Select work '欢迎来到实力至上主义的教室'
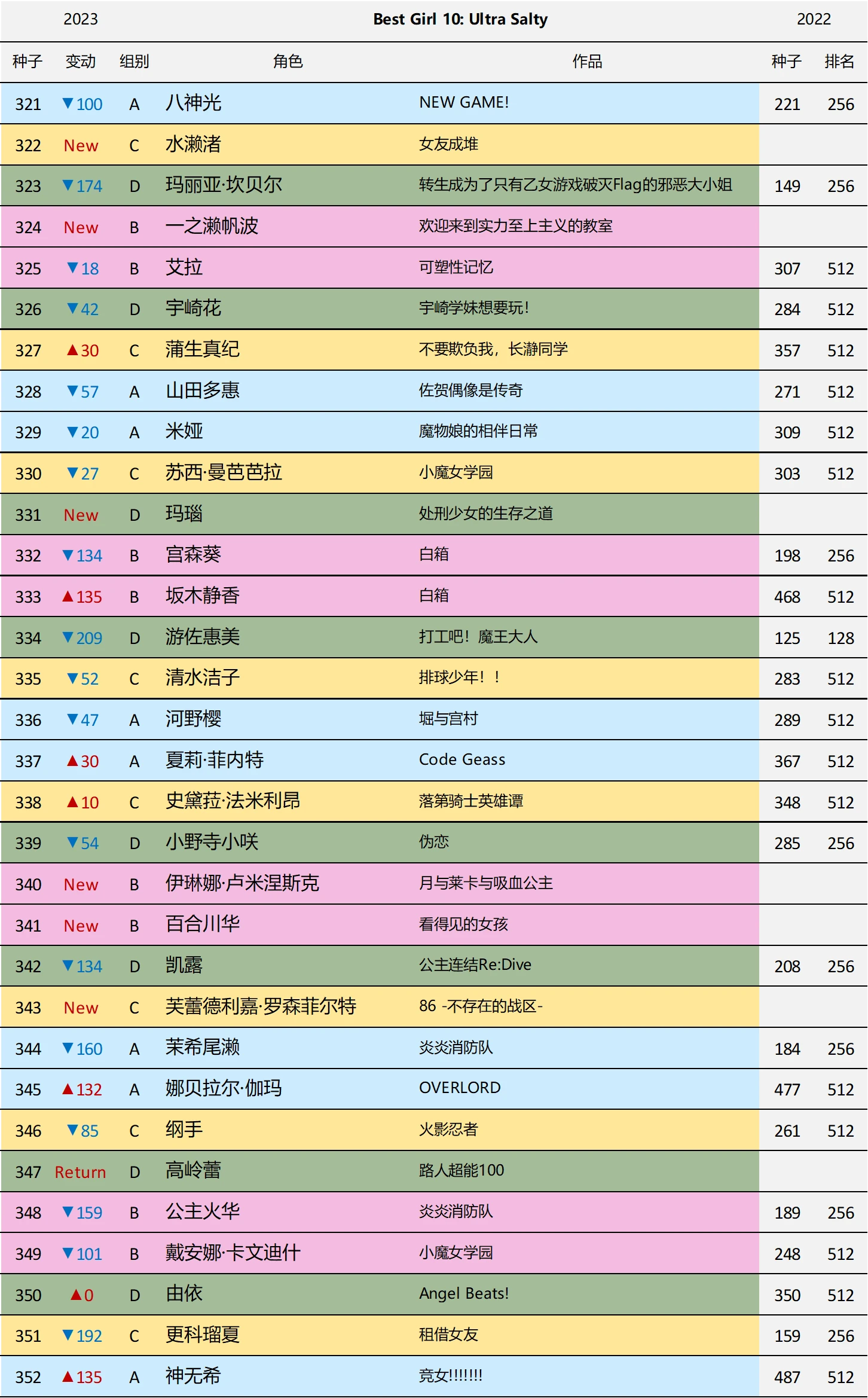 pos(516,226)
